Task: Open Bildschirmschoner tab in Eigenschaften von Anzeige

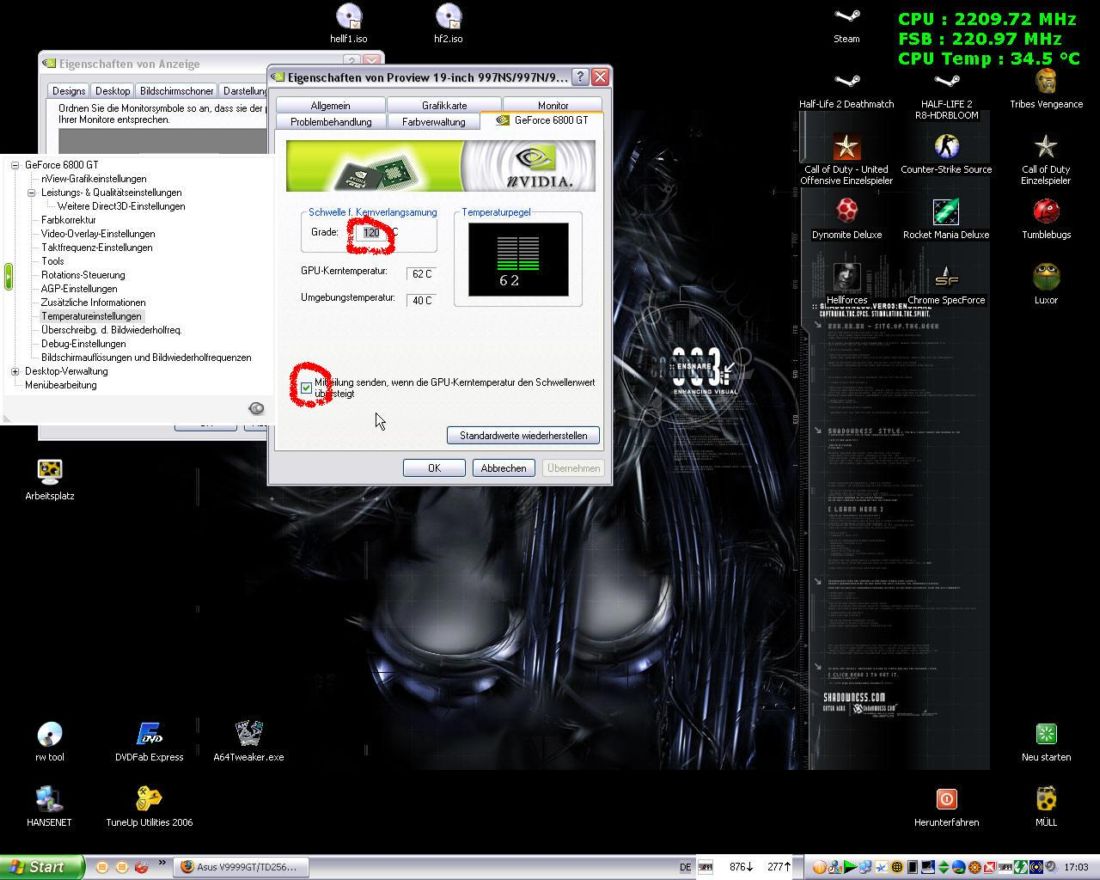Action: pyautogui.click(x=176, y=91)
